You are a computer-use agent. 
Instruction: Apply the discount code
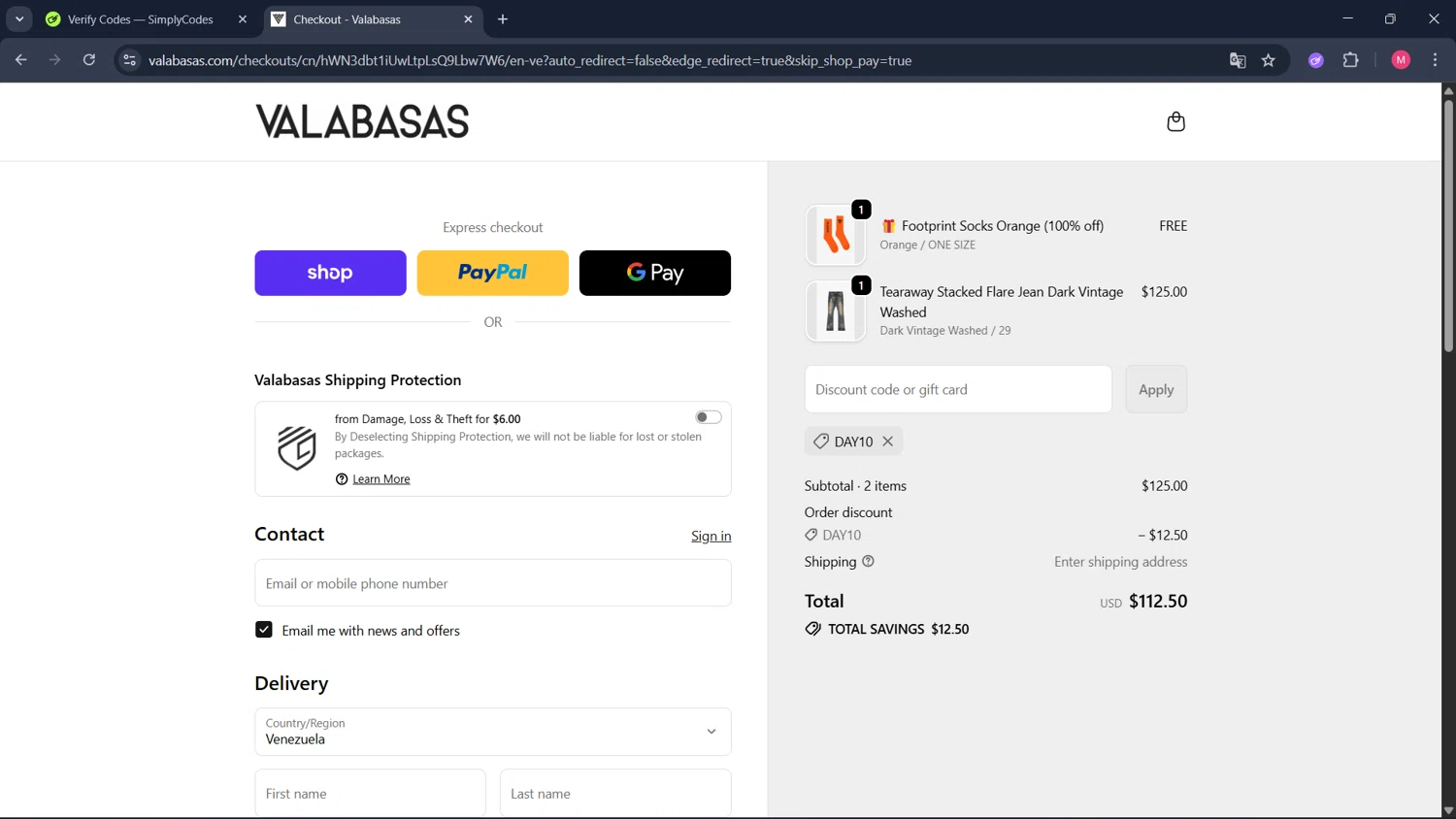pos(1156,389)
